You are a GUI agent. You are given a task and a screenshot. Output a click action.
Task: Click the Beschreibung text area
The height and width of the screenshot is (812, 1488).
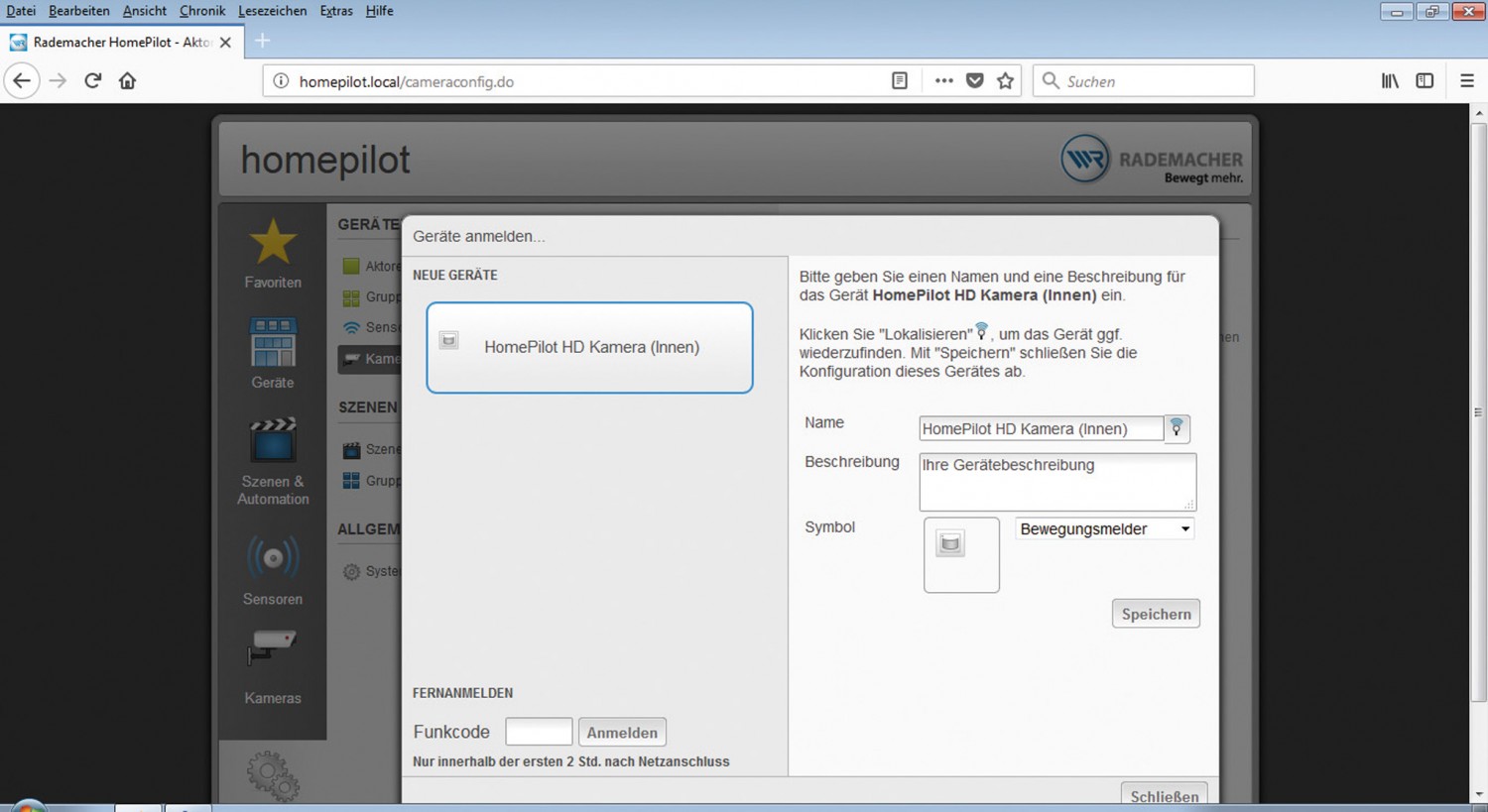1057,482
